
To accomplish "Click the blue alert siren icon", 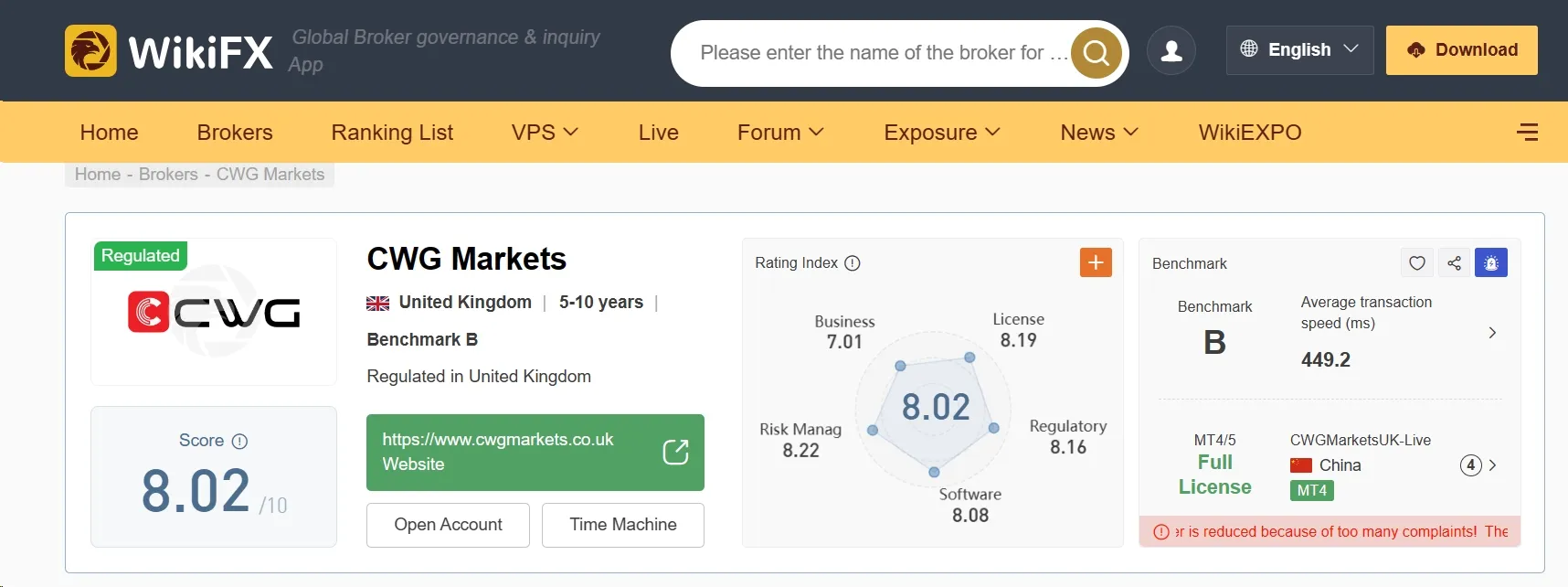I will [1491, 263].
